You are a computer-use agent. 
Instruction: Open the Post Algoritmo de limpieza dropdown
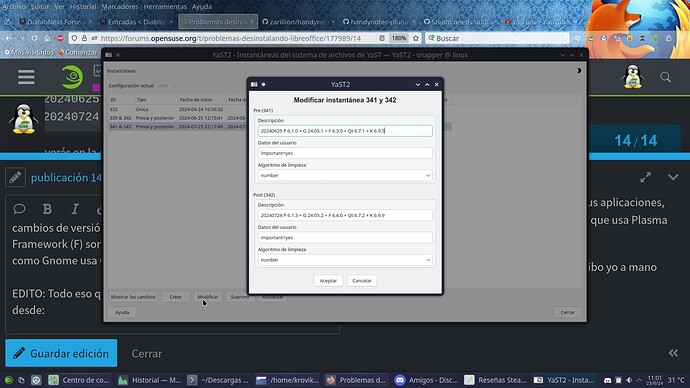pyautogui.click(x=345, y=260)
